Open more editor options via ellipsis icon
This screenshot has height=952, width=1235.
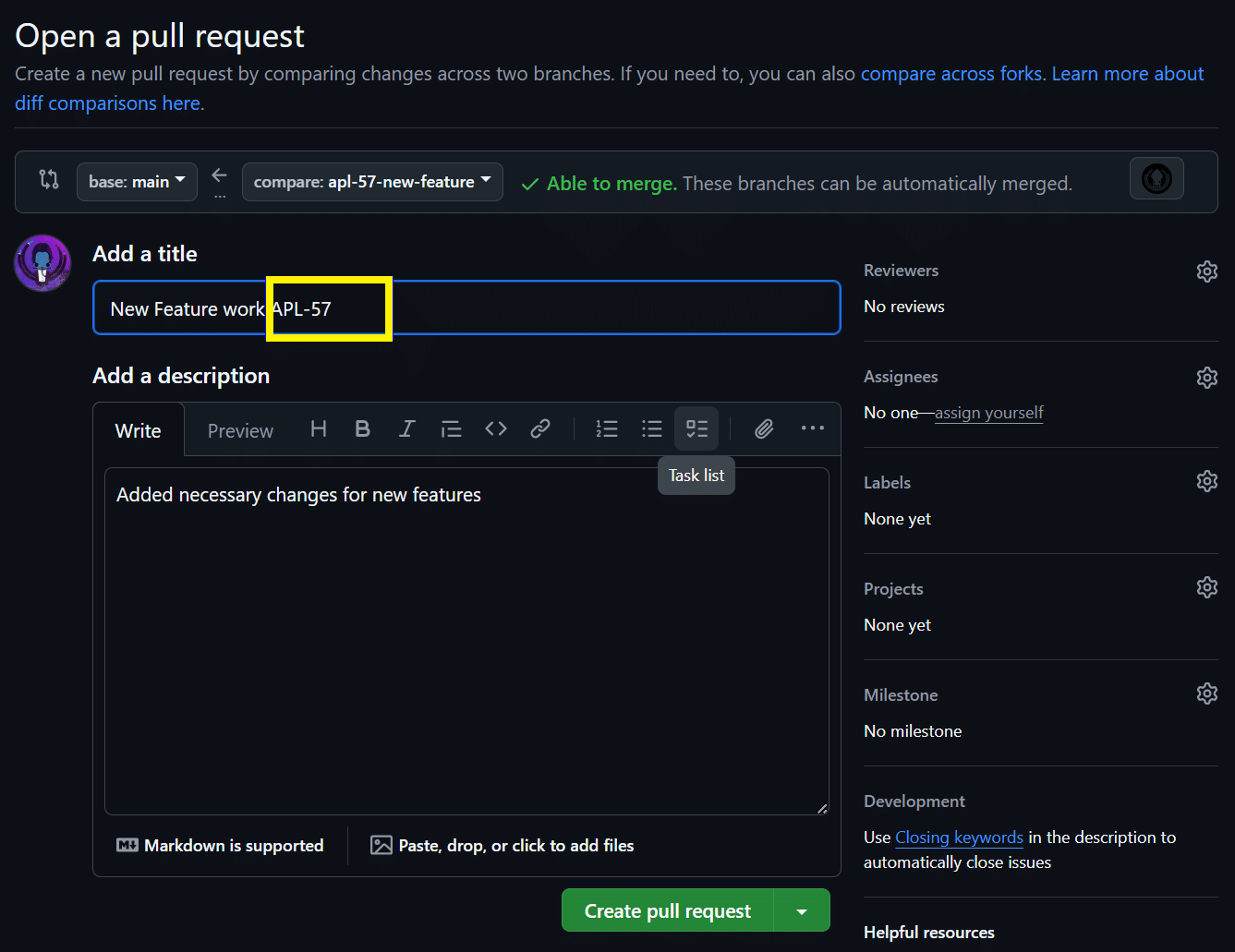tap(812, 428)
